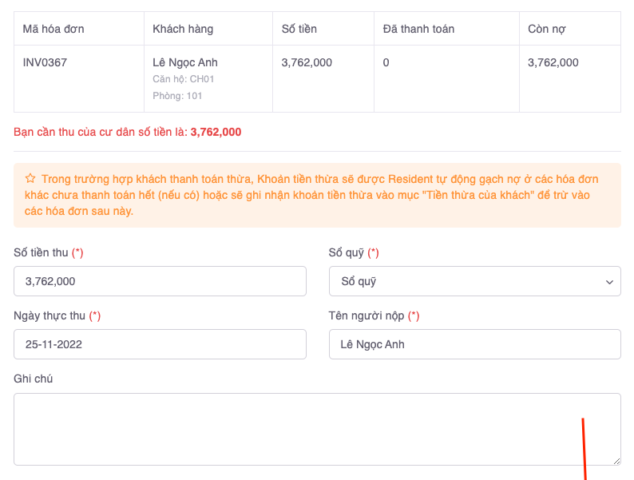
Task: Click the Sổ quỹ field label
Action: (x=347, y=253)
